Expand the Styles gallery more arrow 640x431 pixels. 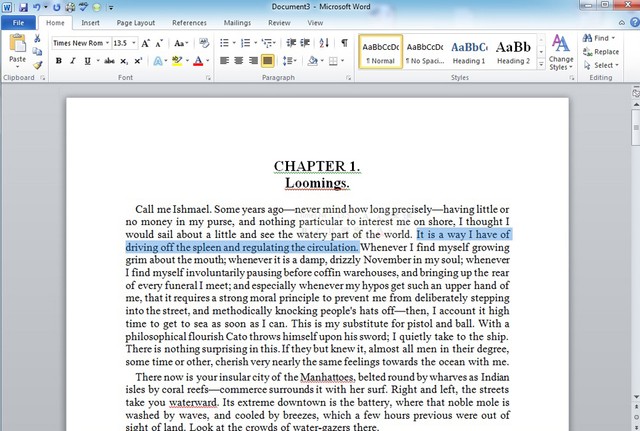541,64
